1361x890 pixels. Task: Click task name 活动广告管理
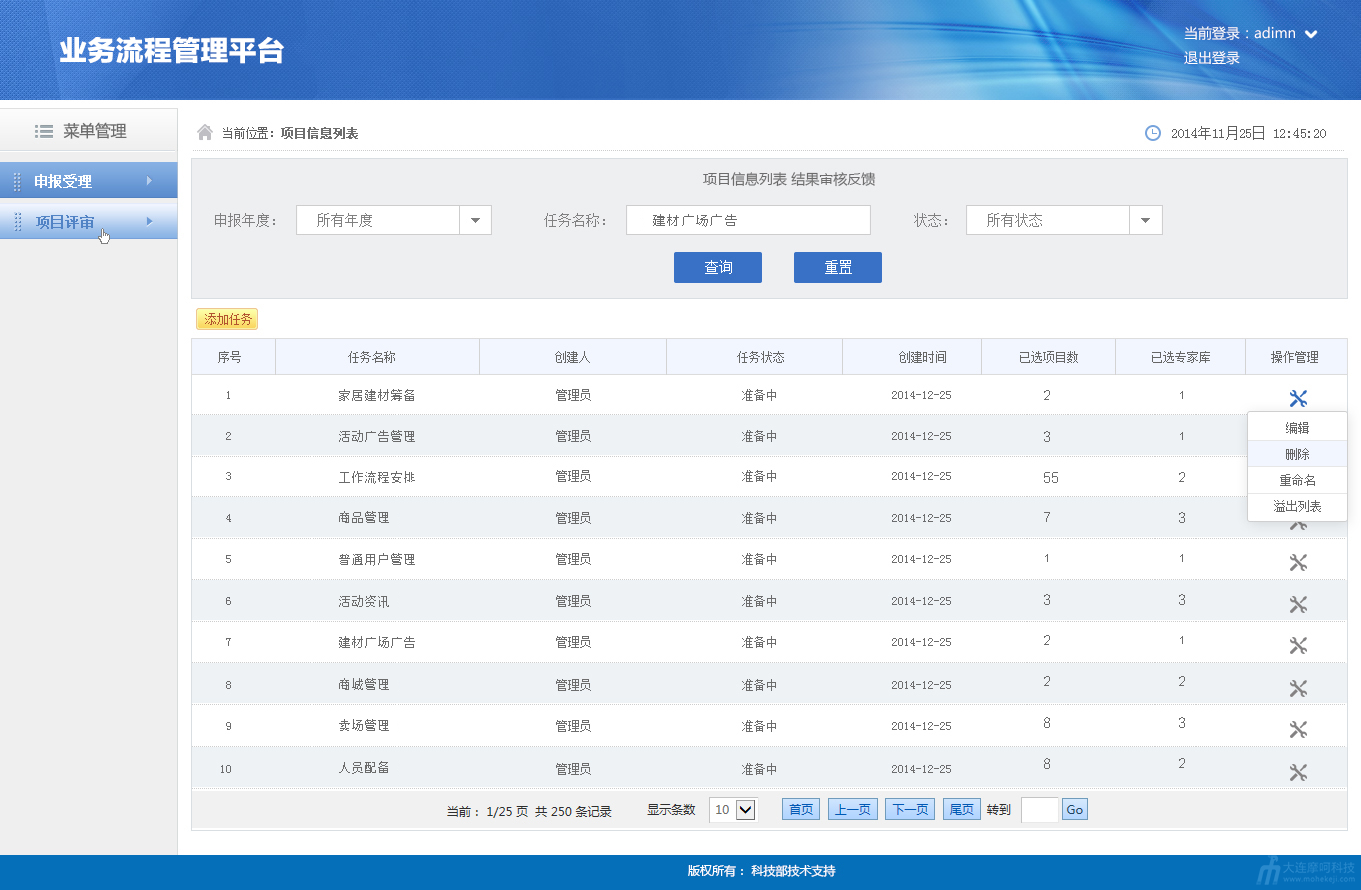[377, 437]
